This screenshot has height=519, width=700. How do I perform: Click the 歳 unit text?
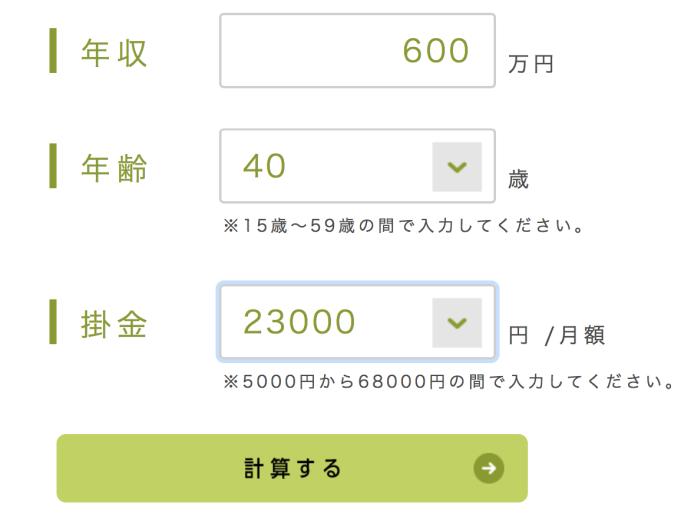coord(519,181)
